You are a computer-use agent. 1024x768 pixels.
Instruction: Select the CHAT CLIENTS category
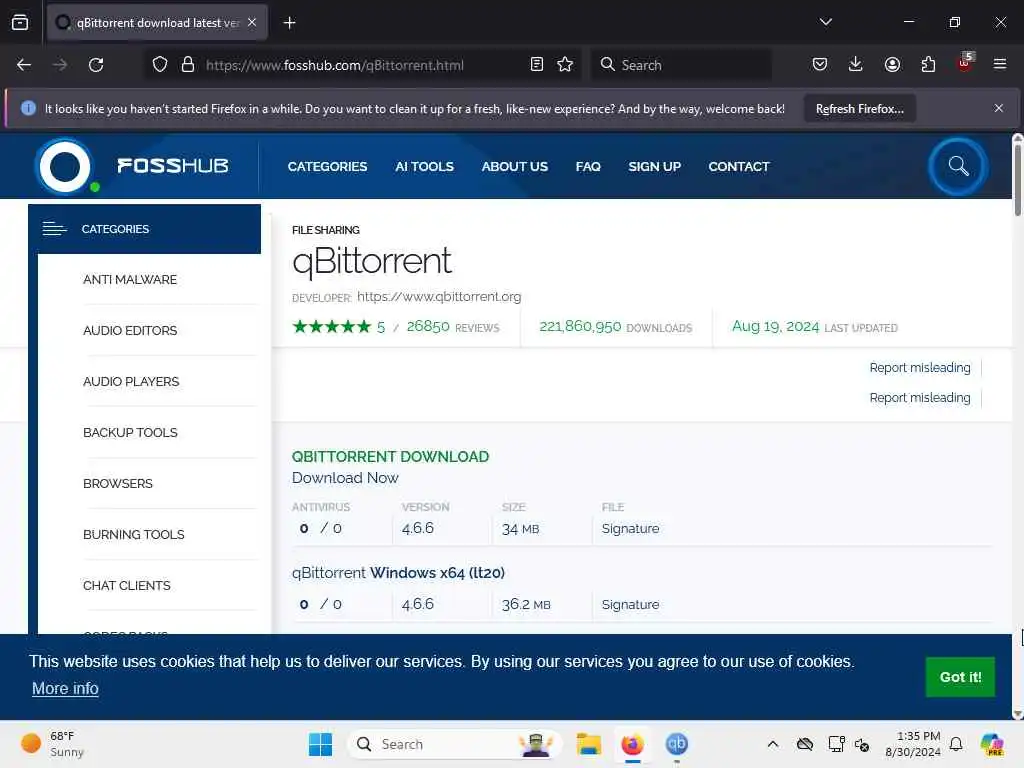pos(127,585)
